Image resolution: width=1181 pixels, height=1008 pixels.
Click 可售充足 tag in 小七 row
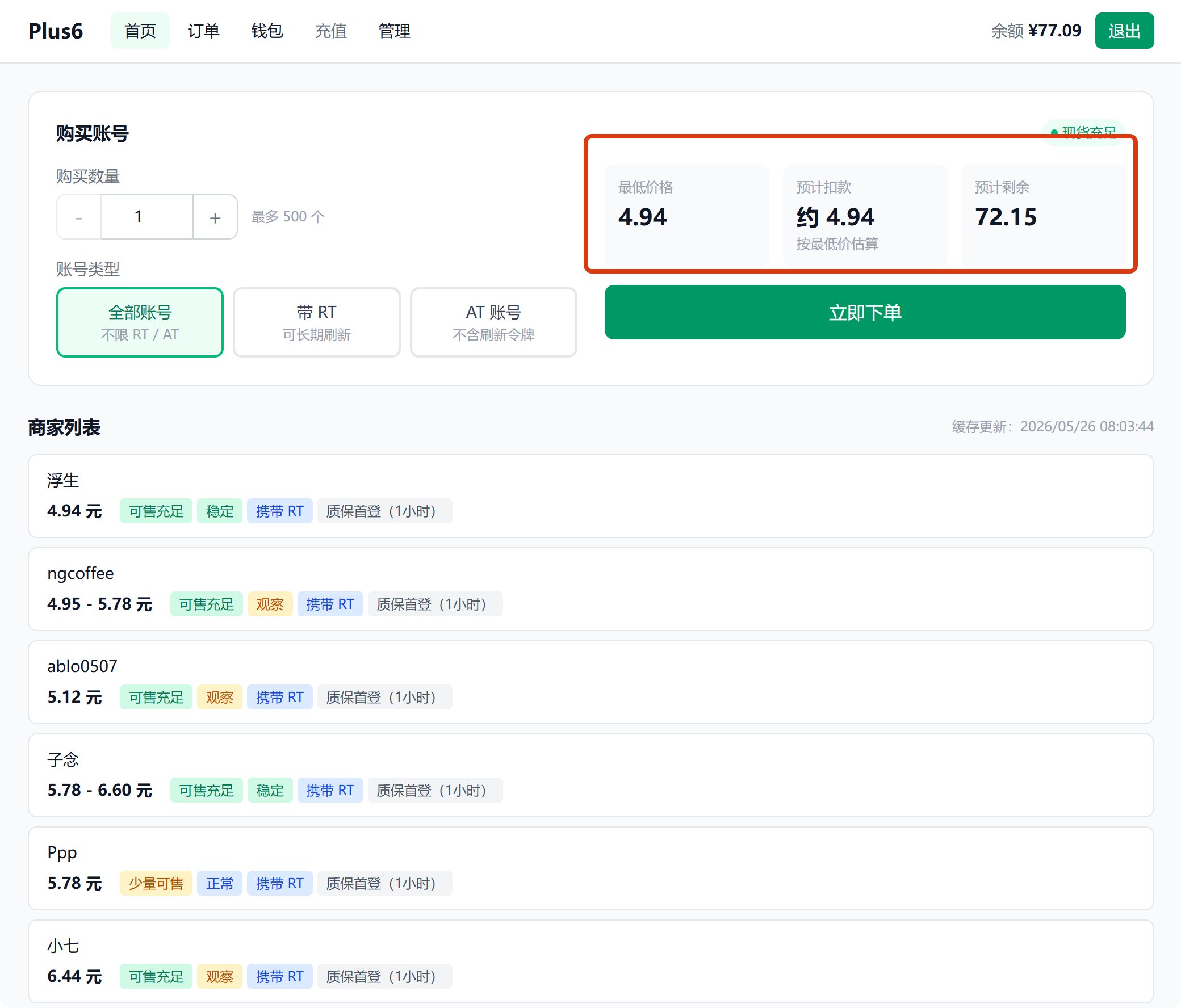[x=156, y=977]
